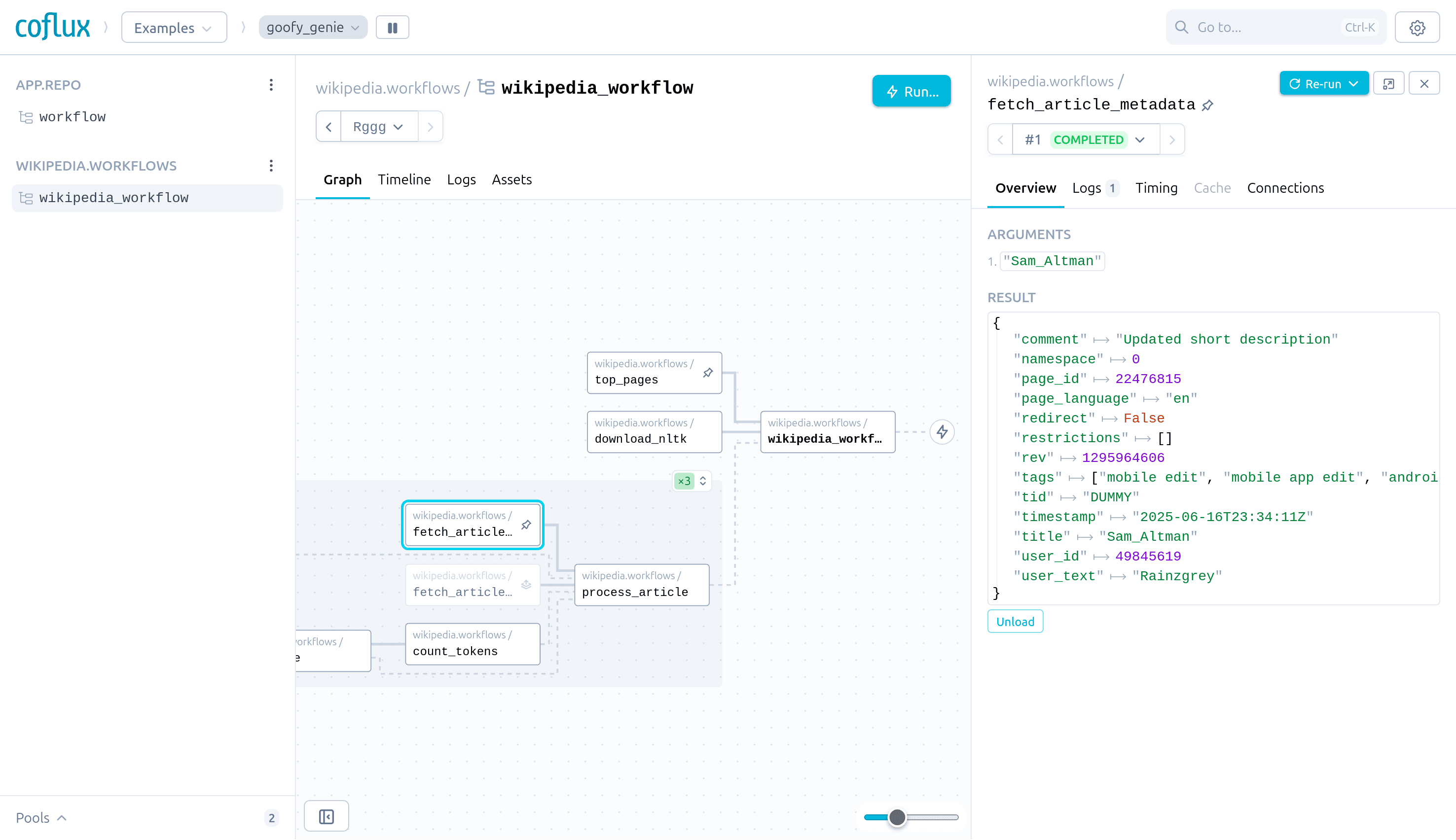Click the lightning trigger icon on the graph

click(942, 431)
